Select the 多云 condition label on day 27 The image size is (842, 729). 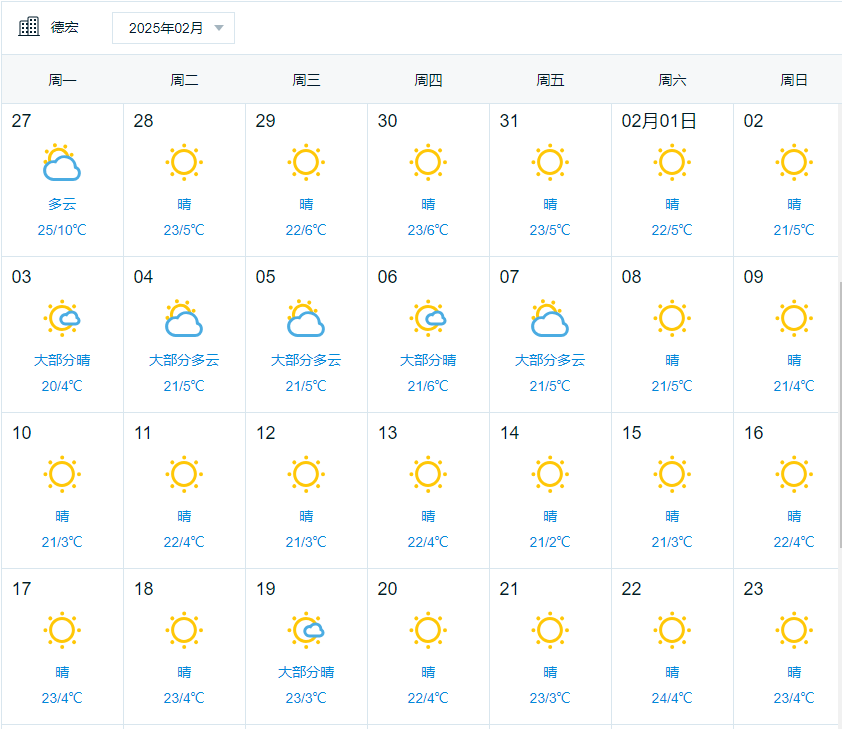(x=62, y=204)
